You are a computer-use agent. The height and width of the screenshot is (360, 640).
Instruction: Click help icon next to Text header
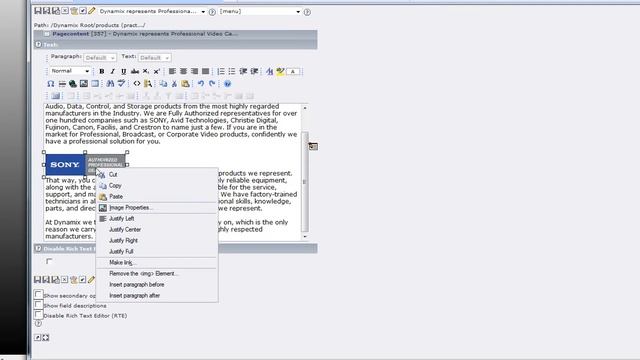(38, 44)
